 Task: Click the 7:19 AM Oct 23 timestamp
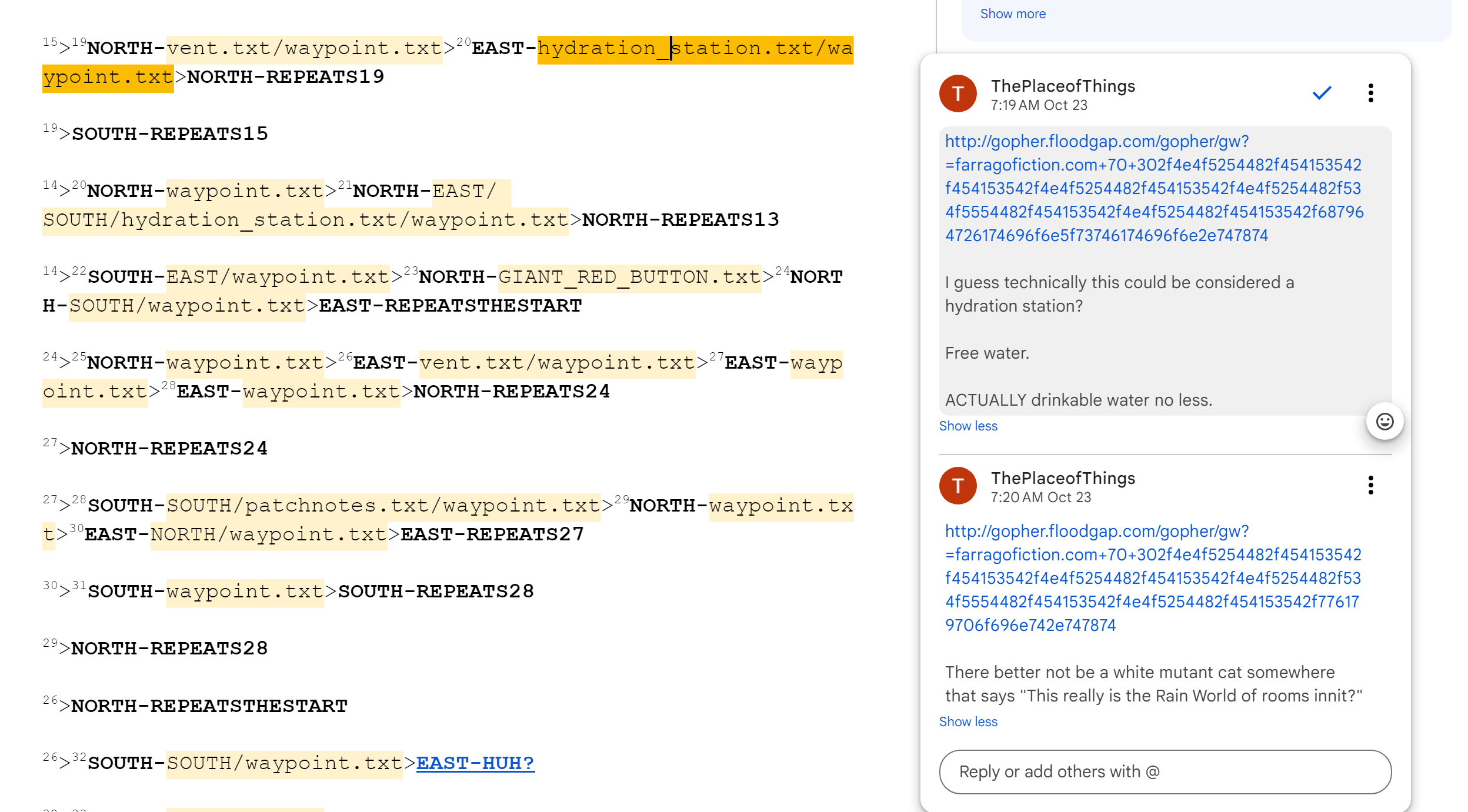1039,106
